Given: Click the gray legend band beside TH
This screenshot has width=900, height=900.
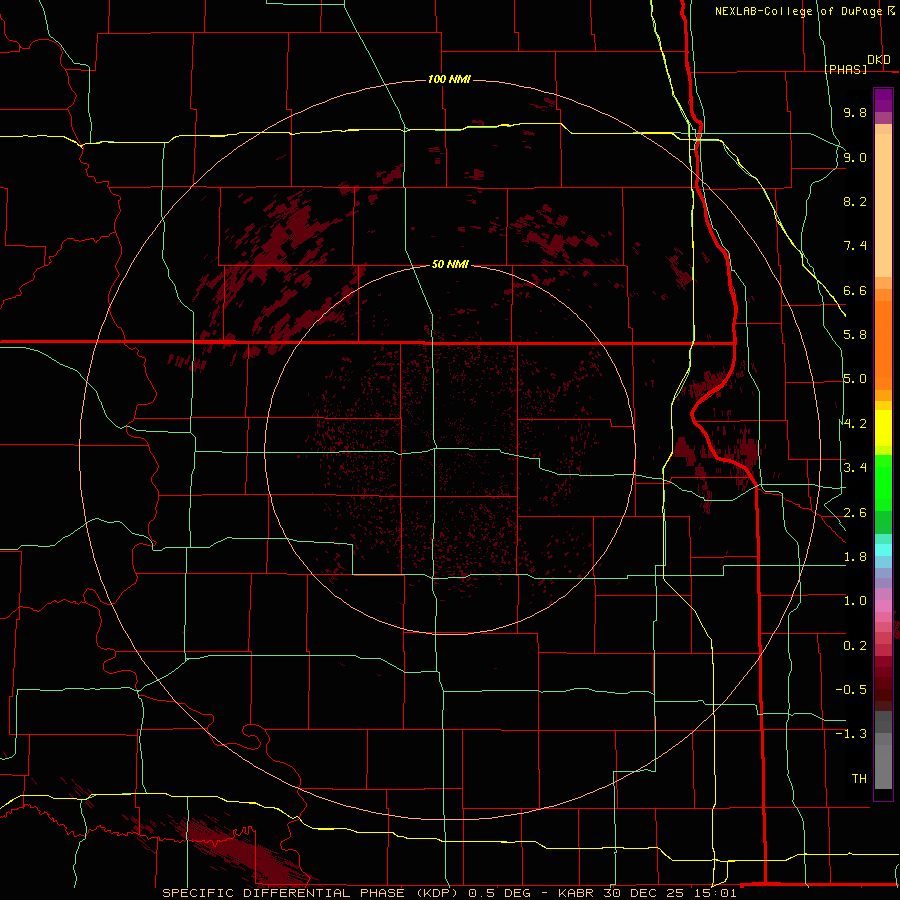Looking at the screenshot, I should [883, 766].
